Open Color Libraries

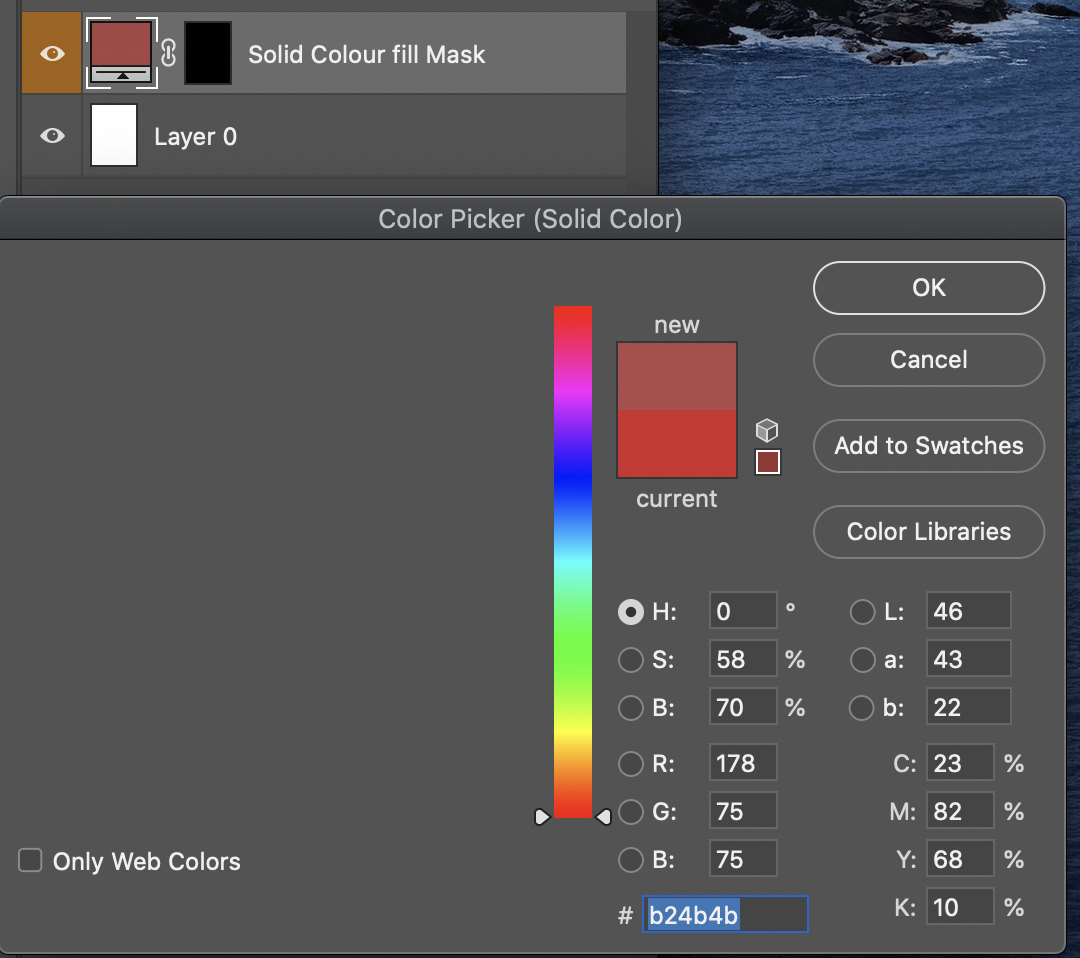[928, 532]
